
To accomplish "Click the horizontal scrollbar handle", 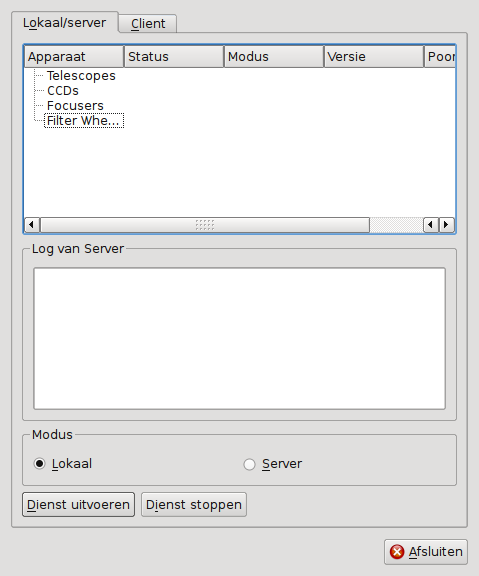I will tap(205, 225).
